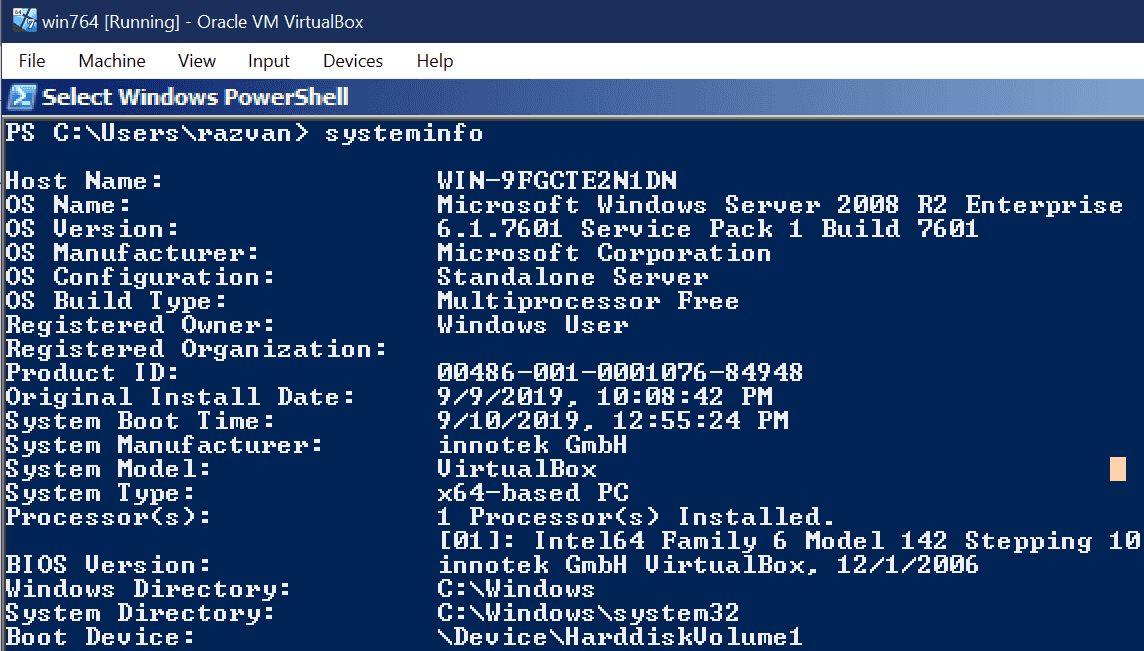Click the Product ID value 00486-001-0001076-84948

click(x=620, y=373)
